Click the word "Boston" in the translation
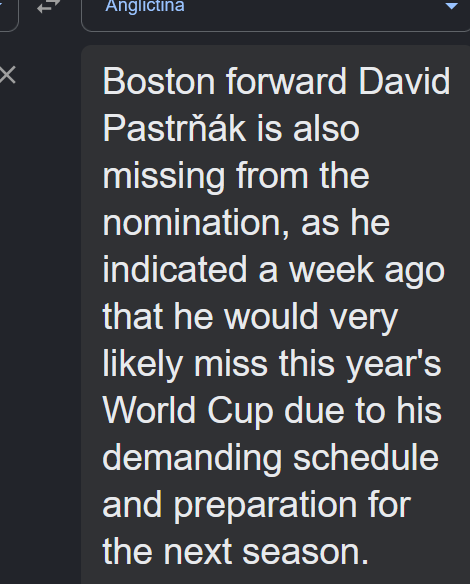Image resolution: width=470 pixels, height=584 pixels. 159,82
